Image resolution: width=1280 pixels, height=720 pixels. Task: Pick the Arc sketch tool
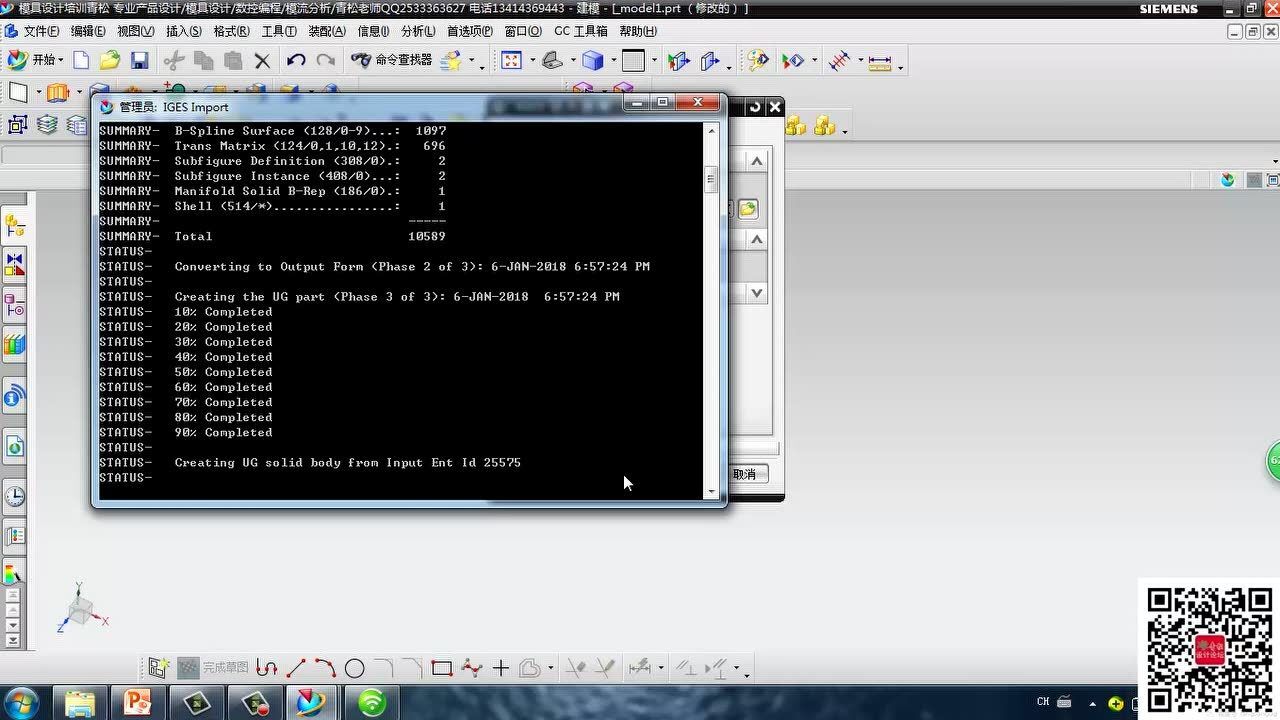coord(325,668)
